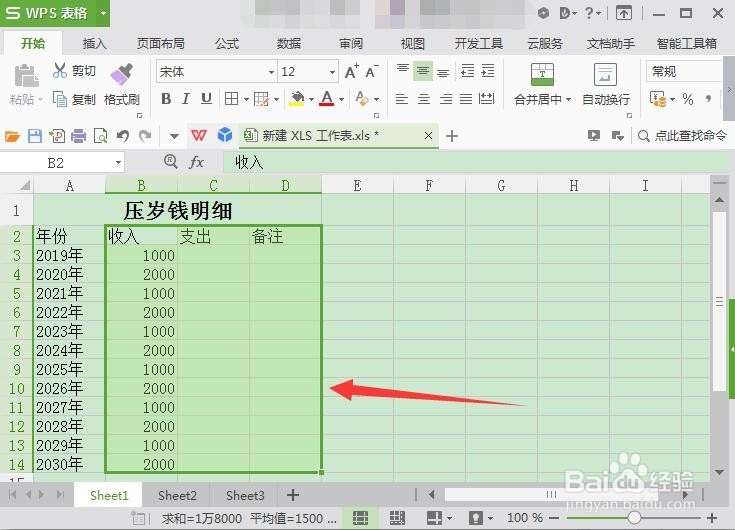Viewport: 735px width, 530px height.
Task: Click the Merge and Center icon
Action: tap(542, 75)
